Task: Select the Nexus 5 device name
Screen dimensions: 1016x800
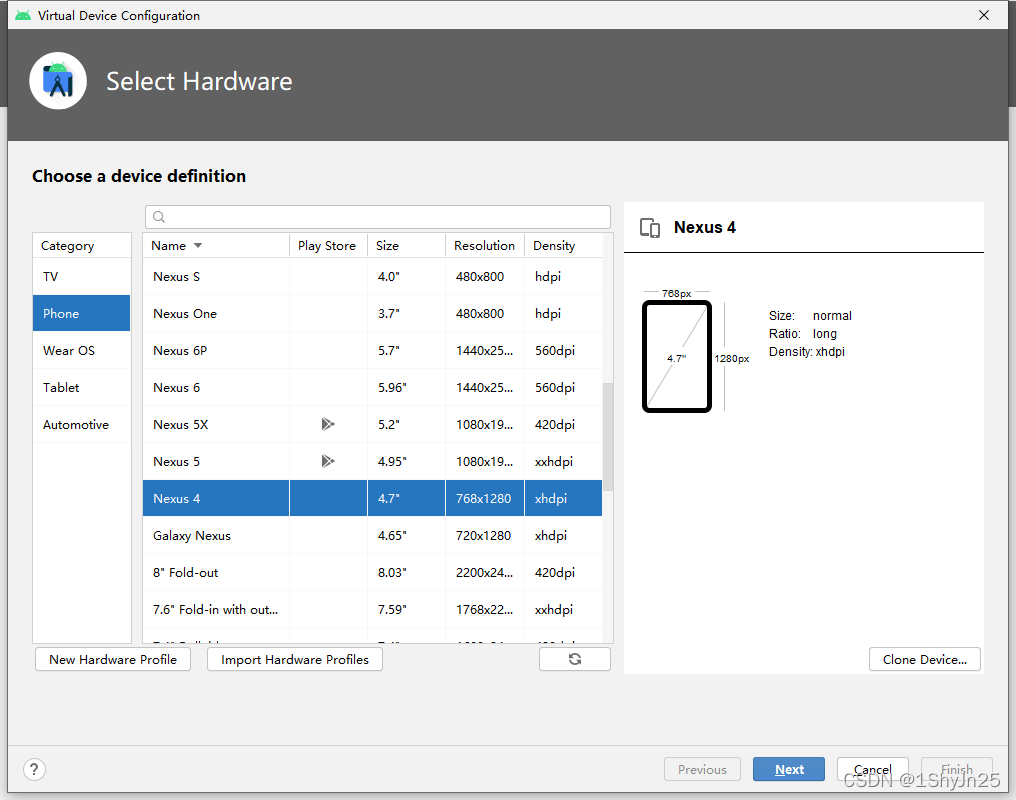Action: pyautogui.click(x=176, y=461)
